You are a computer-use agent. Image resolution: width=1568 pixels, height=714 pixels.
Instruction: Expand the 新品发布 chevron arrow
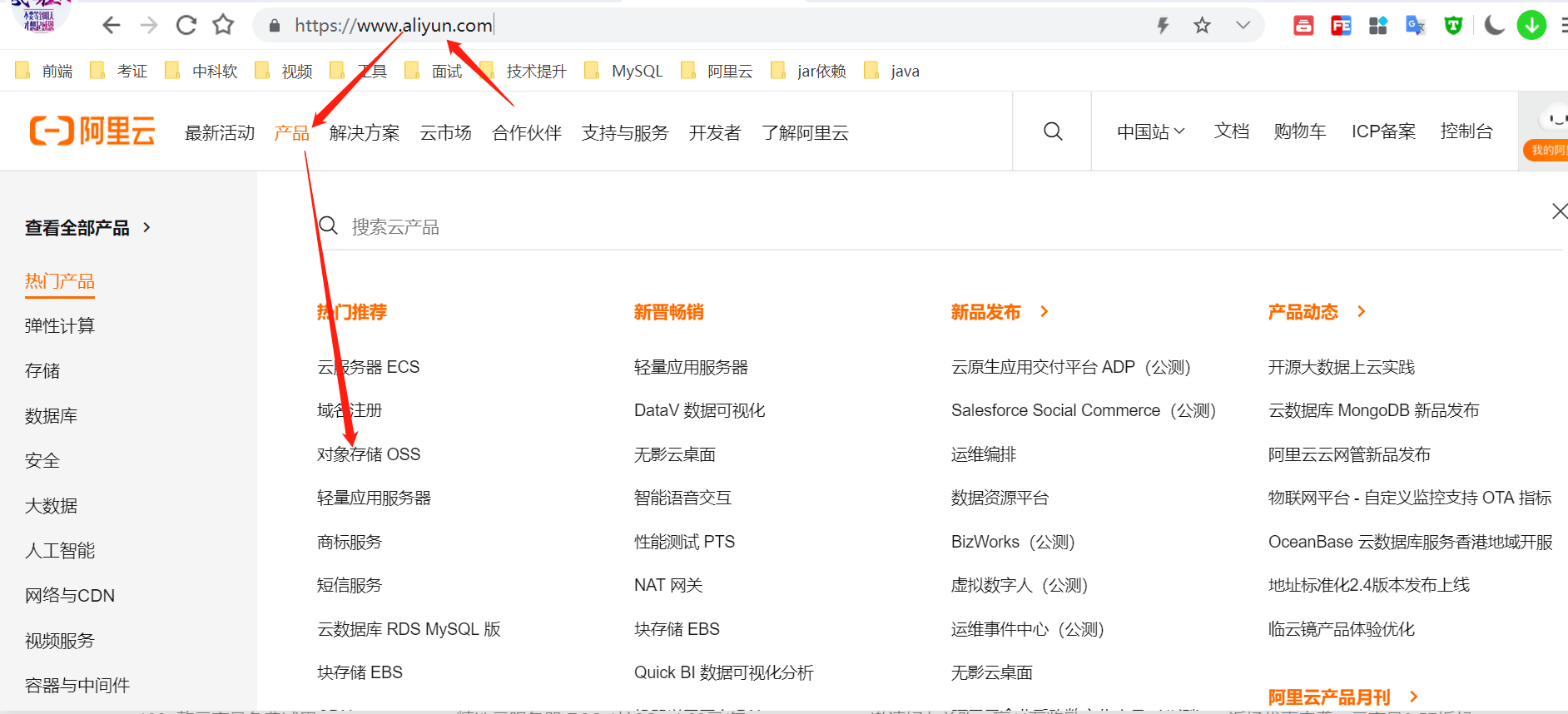click(x=1045, y=311)
